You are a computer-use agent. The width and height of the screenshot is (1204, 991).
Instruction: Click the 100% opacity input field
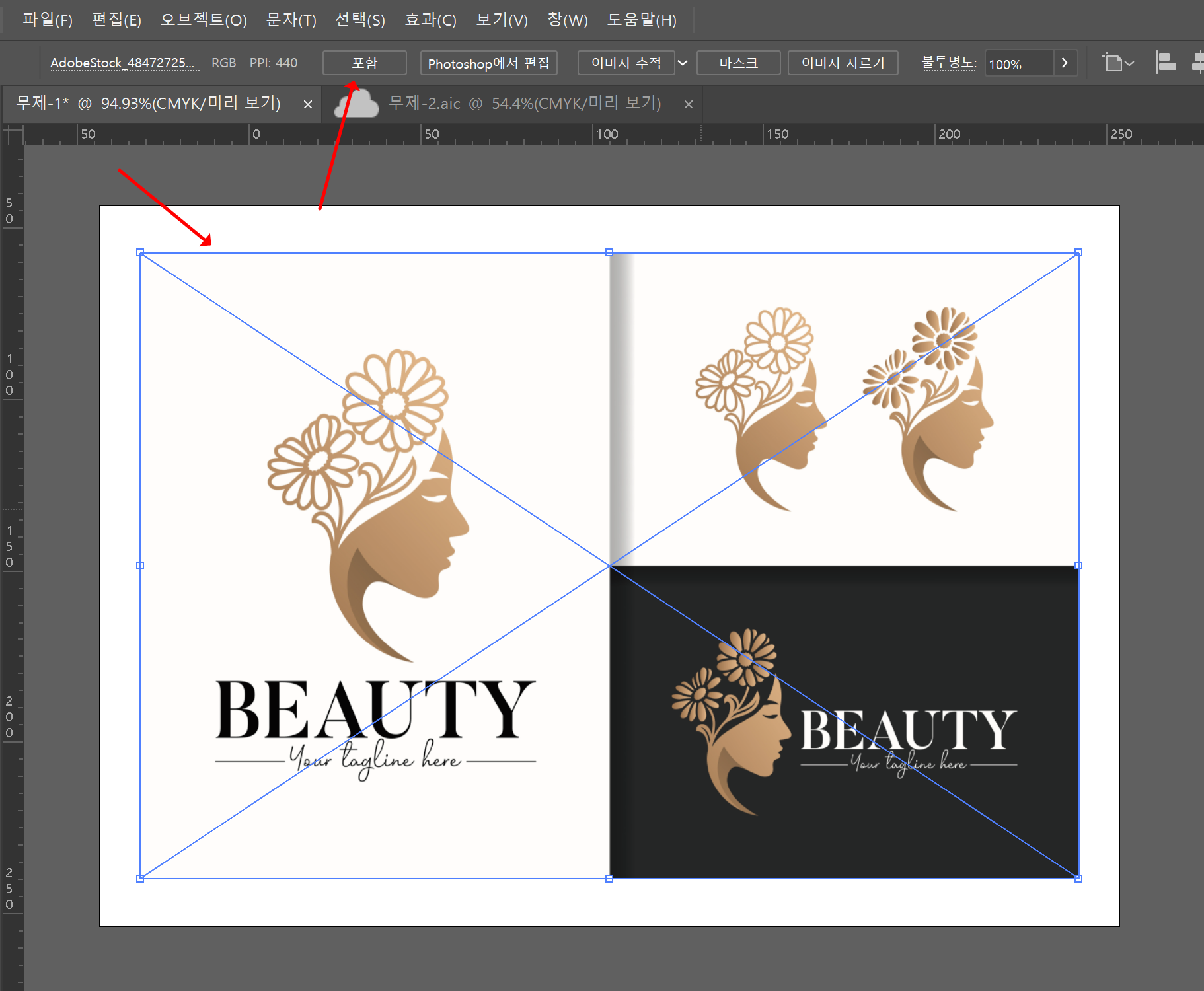click(x=1018, y=64)
